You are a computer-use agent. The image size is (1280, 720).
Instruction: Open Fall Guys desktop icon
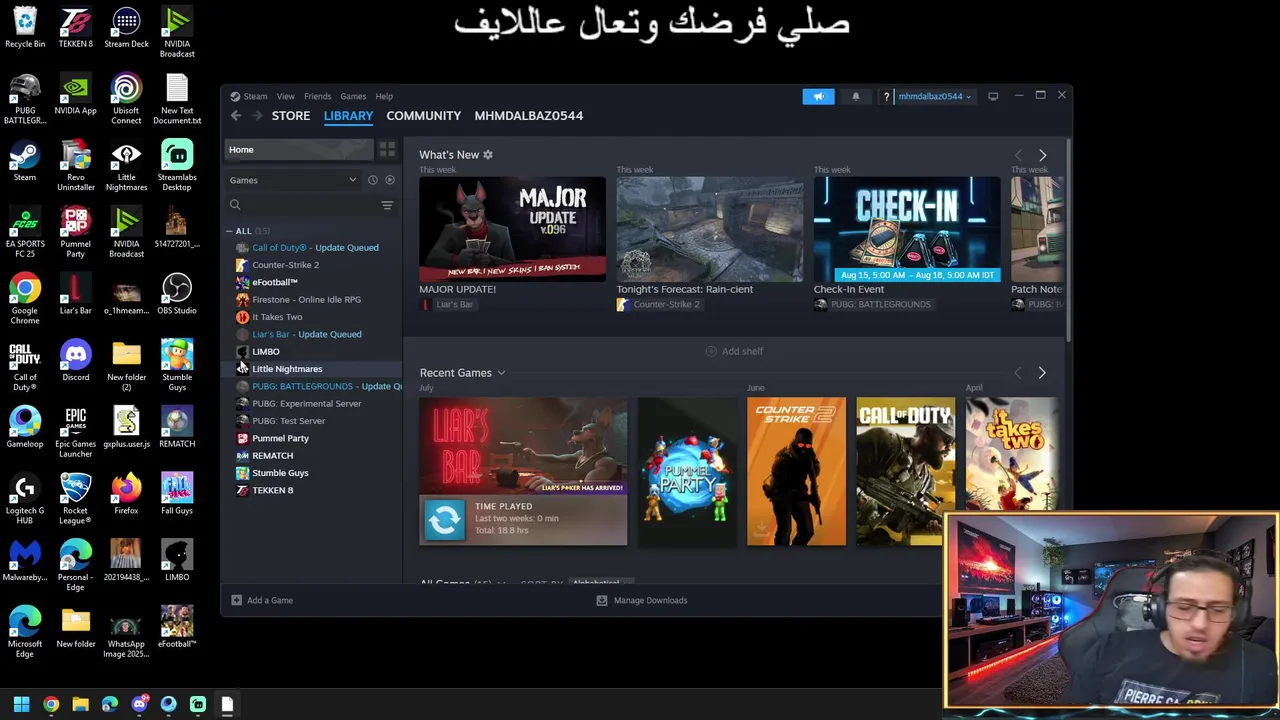pyautogui.click(x=177, y=494)
